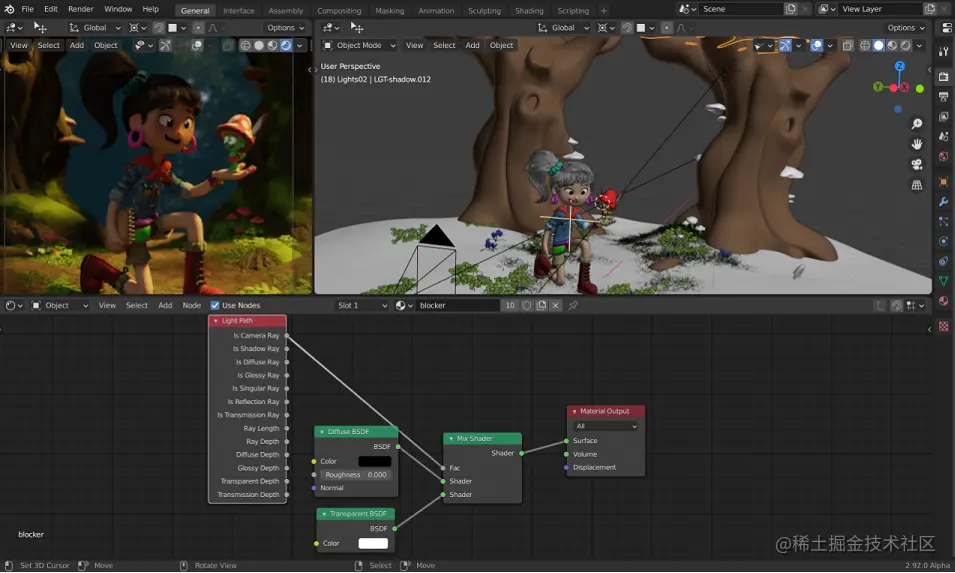Open the Object Constraint properties icon
955x573 pixels.
943,261
